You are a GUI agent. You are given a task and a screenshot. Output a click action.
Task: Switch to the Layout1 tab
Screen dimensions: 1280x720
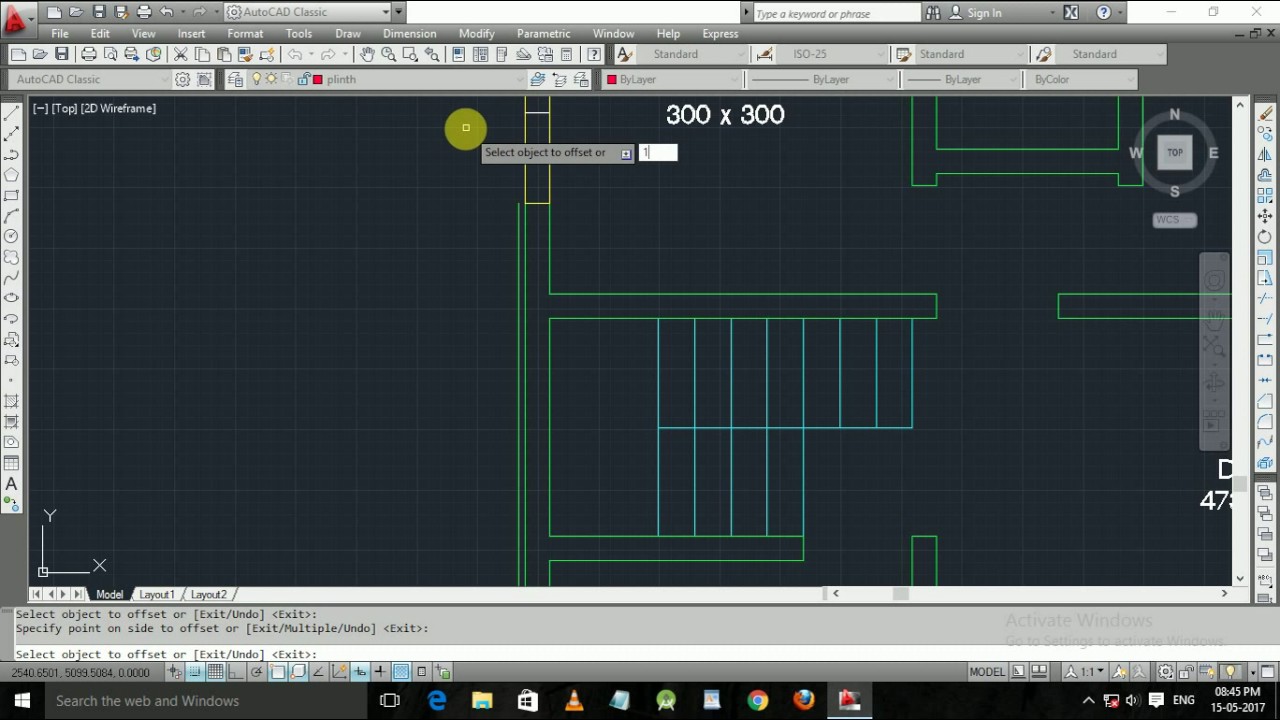157,594
